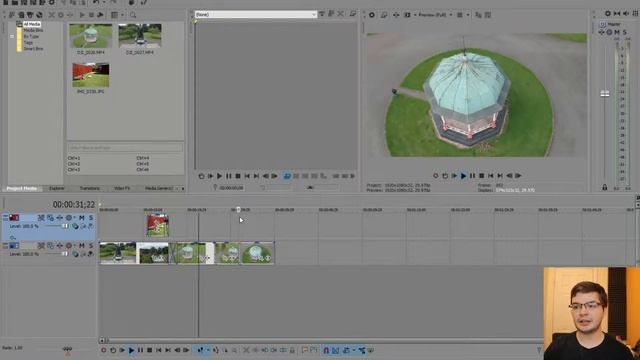Screen dimensions: 640x360
Task: Insert marker using the flag icon
Action: click(304, 350)
